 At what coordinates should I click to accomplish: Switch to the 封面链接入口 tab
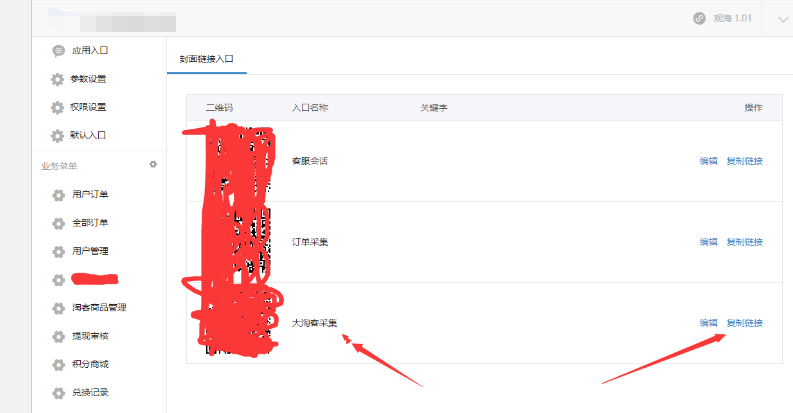pyautogui.click(x=206, y=59)
